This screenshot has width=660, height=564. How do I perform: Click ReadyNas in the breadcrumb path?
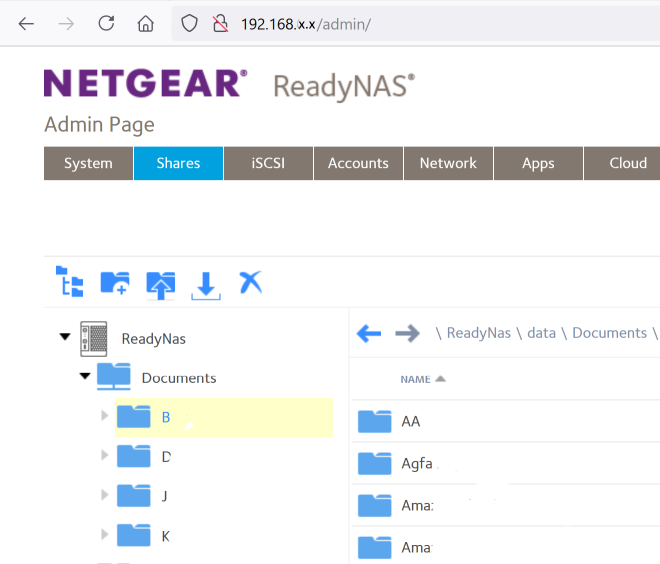(x=479, y=333)
